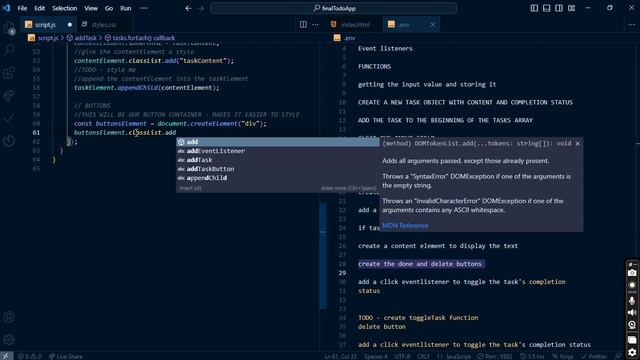Open the Go menu
This screenshot has width=640, height=360.
[109, 8]
